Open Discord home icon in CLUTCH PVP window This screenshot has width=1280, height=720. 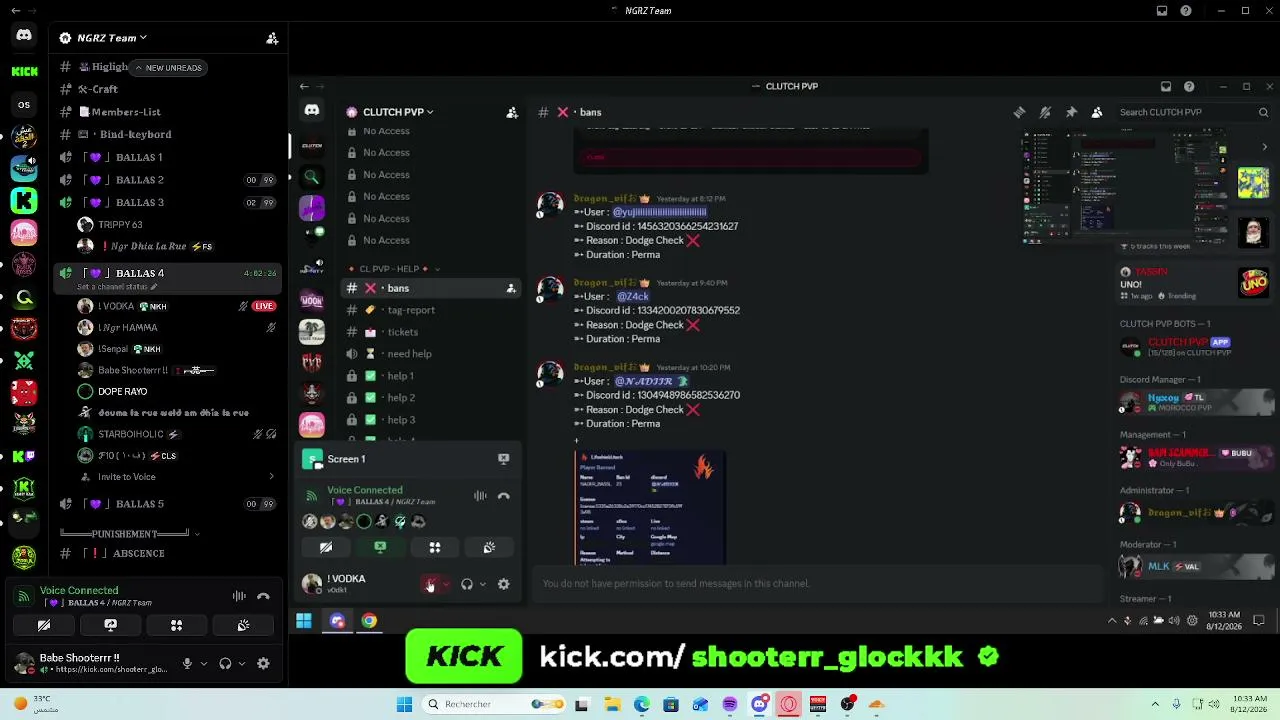coord(312,111)
